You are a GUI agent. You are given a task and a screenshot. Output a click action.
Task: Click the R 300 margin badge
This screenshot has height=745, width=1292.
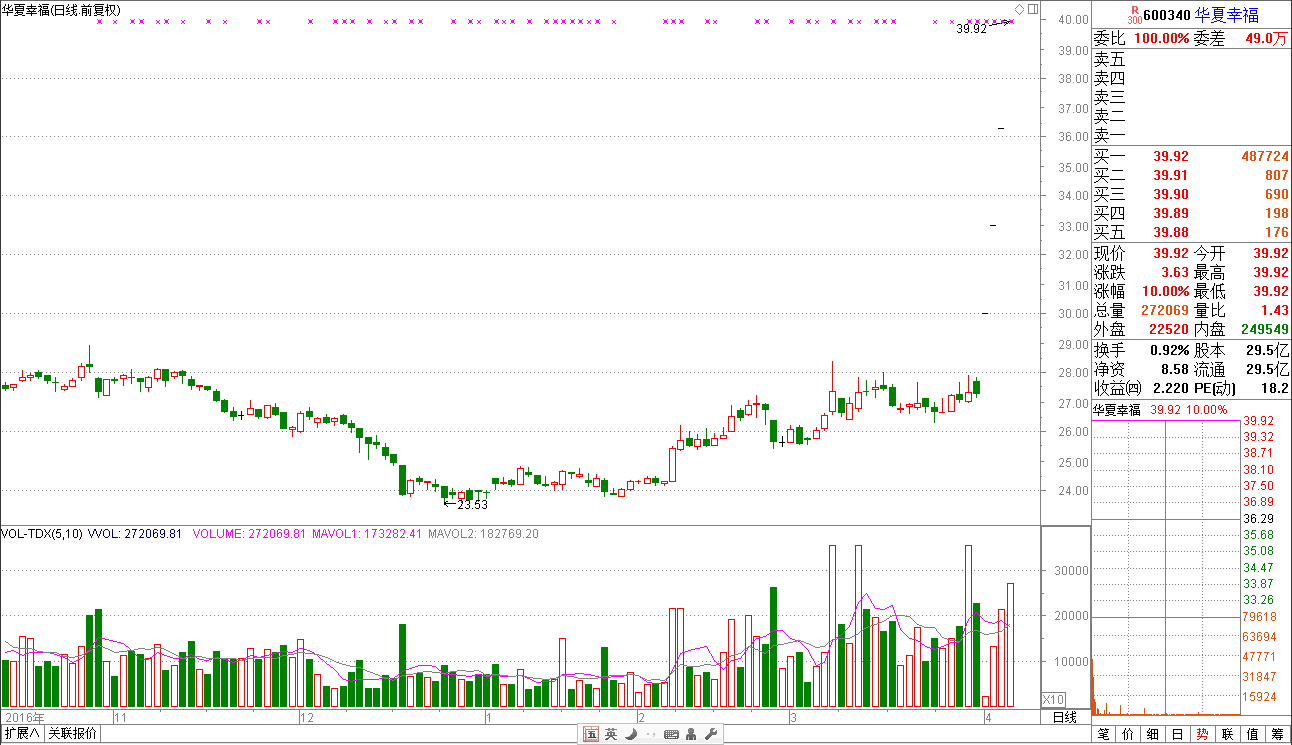pos(1133,14)
